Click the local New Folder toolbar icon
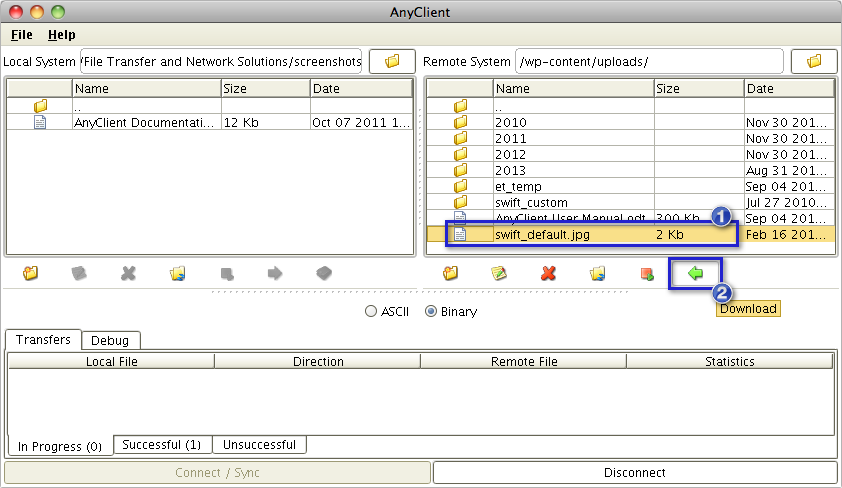Image resolution: width=842 pixels, height=488 pixels. [31, 273]
